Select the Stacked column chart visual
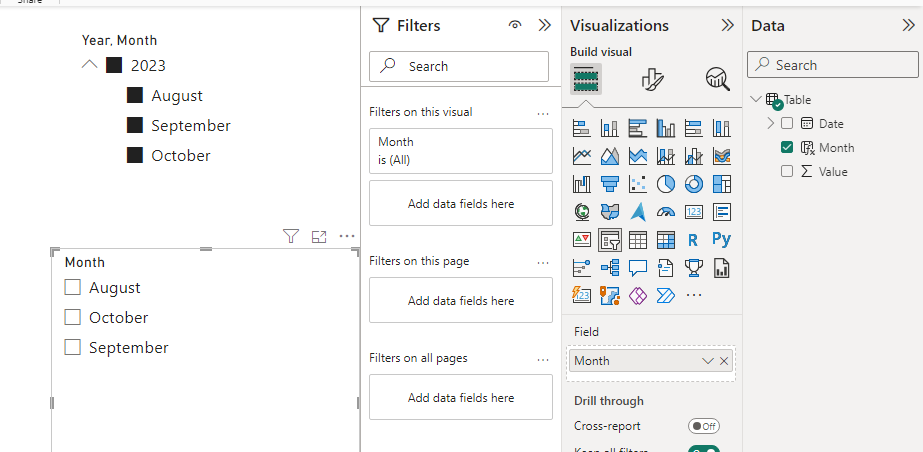923x452 pixels. 609,128
